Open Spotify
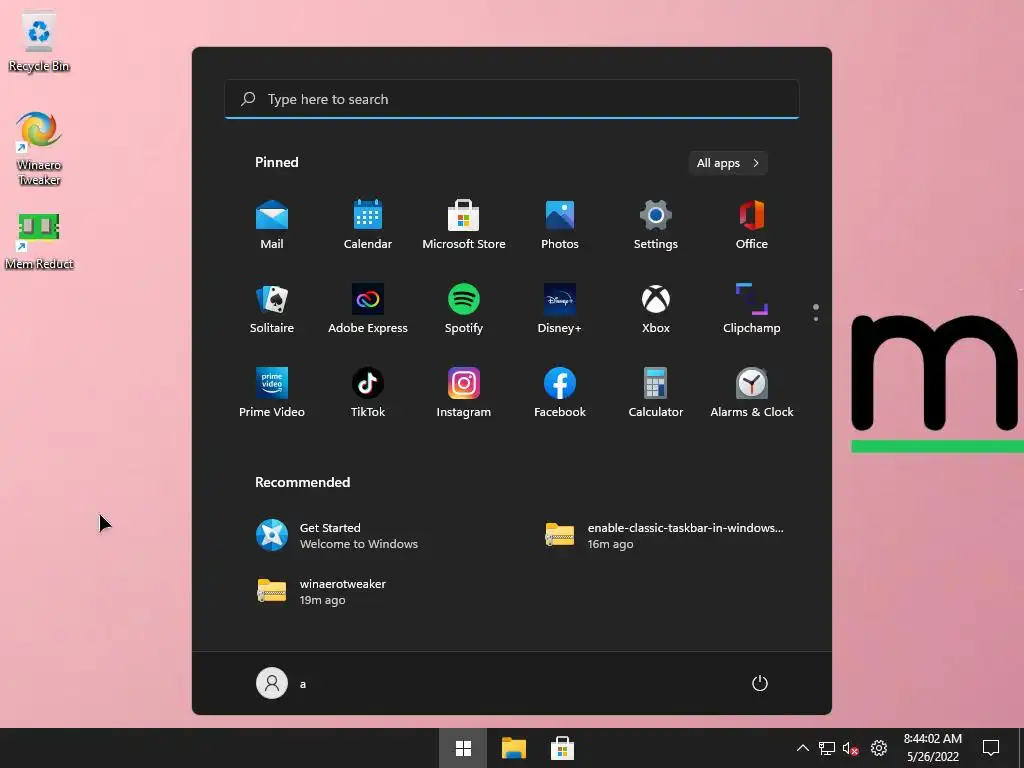 tap(464, 309)
